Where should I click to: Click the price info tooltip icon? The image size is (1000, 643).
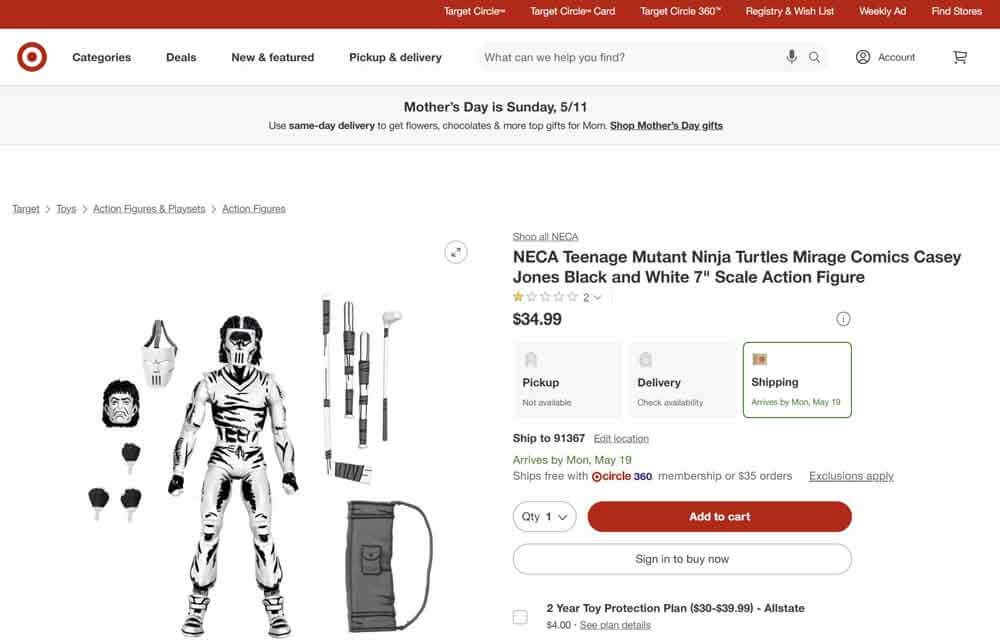tap(843, 318)
